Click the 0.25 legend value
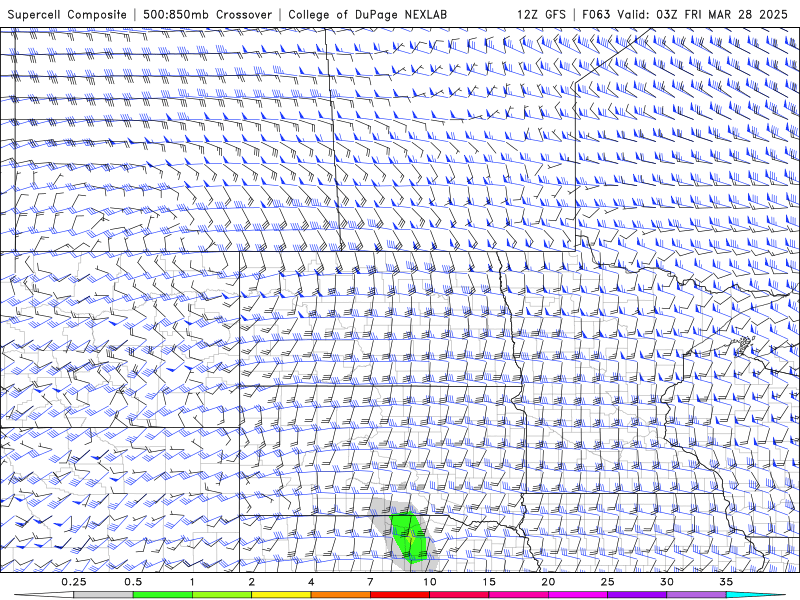The height and width of the screenshot is (600, 800). coord(74,582)
